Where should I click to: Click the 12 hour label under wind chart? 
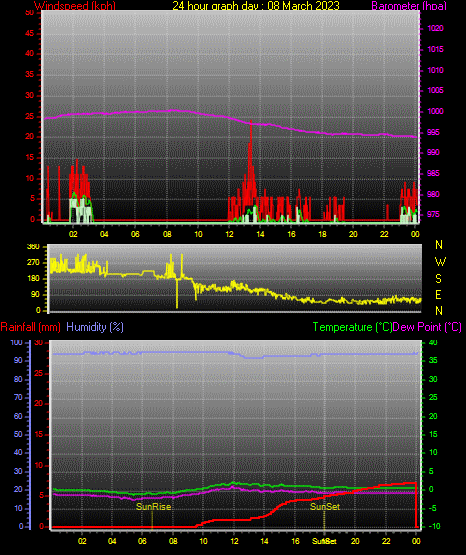pos(229,234)
